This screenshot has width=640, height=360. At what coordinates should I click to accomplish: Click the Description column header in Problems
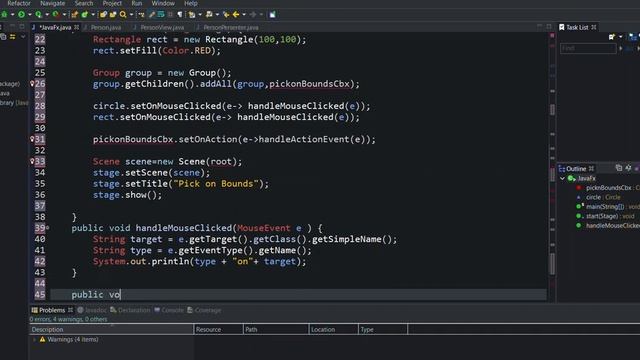[x=111, y=329]
